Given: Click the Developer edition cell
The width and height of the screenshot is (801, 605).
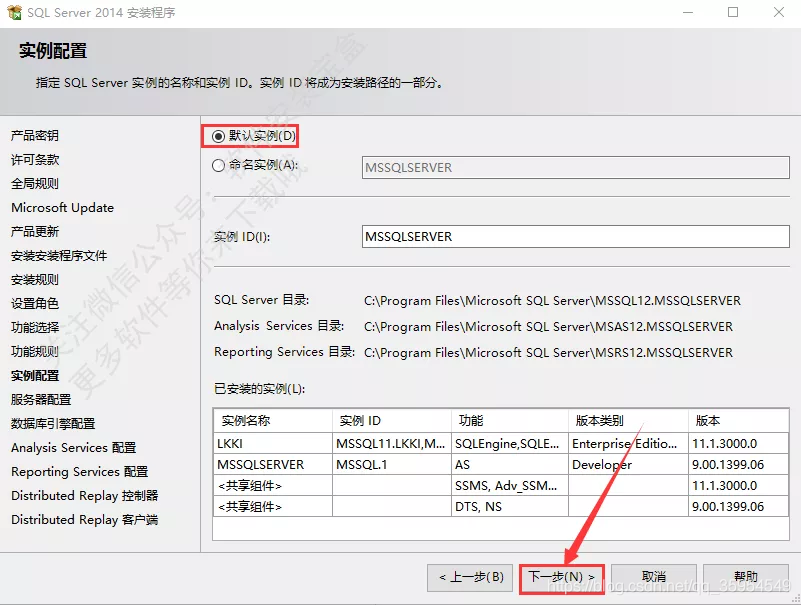Looking at the screenshot, I should coord(628,464).
